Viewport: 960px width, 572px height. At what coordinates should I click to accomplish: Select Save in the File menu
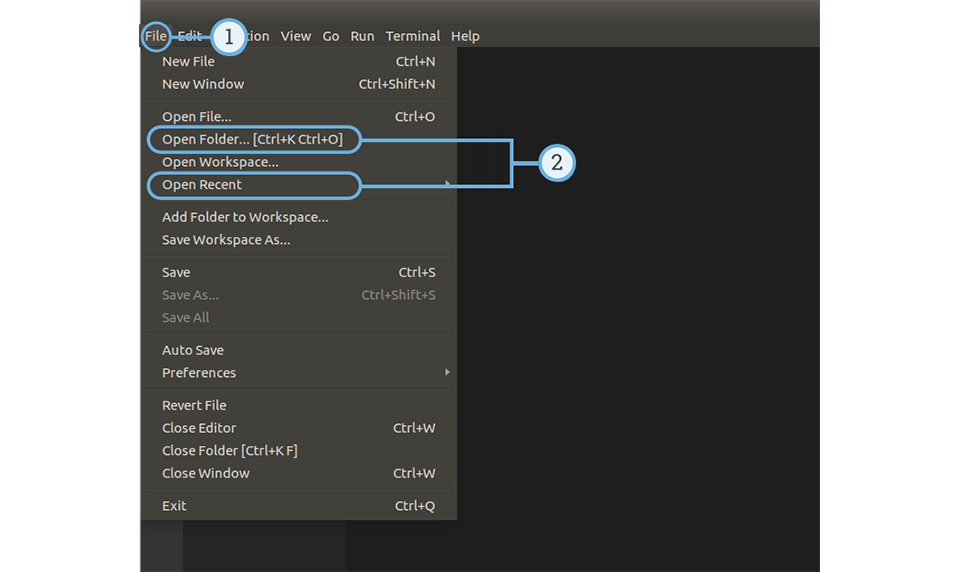point(176,272)
